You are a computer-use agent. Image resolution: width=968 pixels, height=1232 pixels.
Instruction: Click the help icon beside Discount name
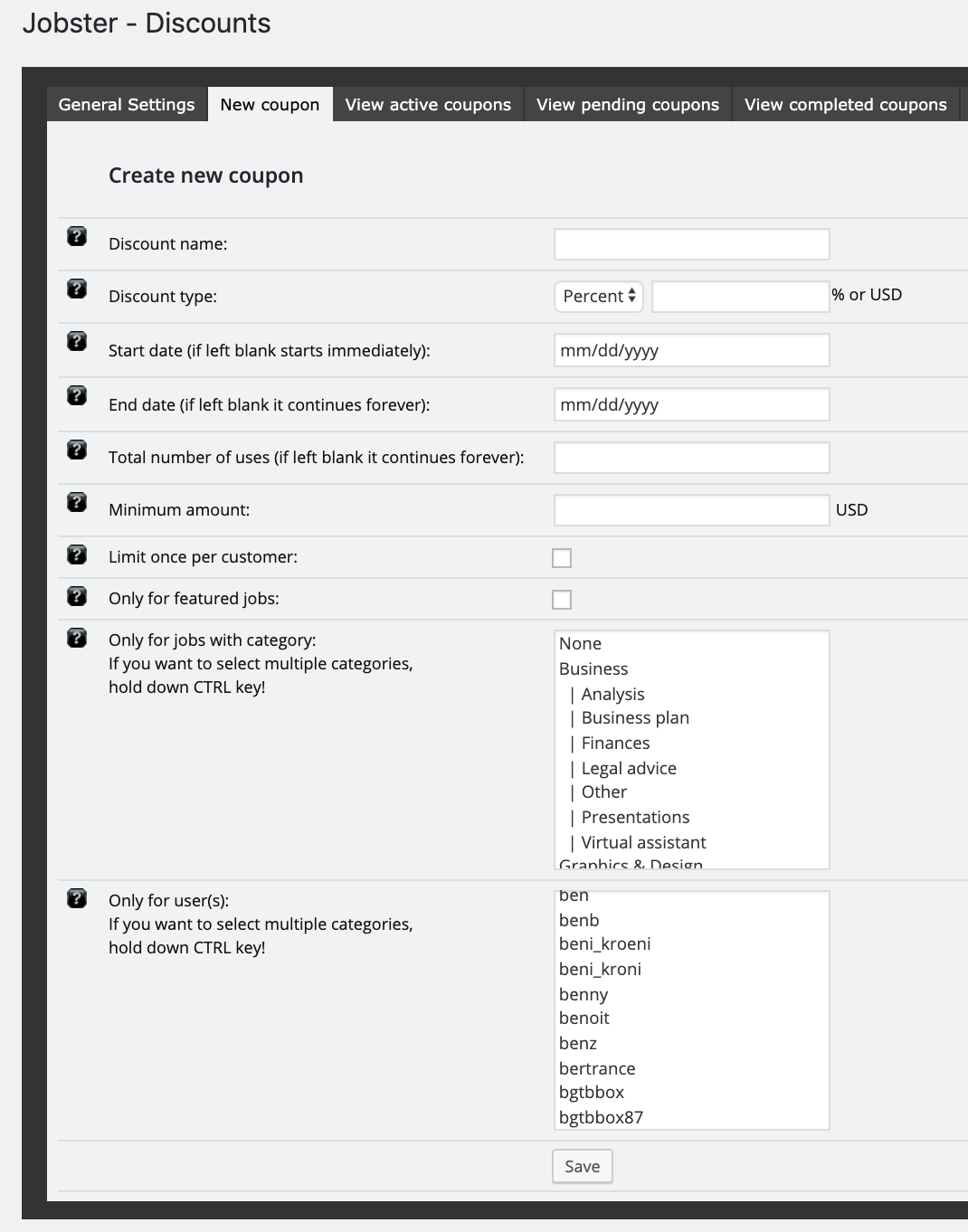pos(77,237)
